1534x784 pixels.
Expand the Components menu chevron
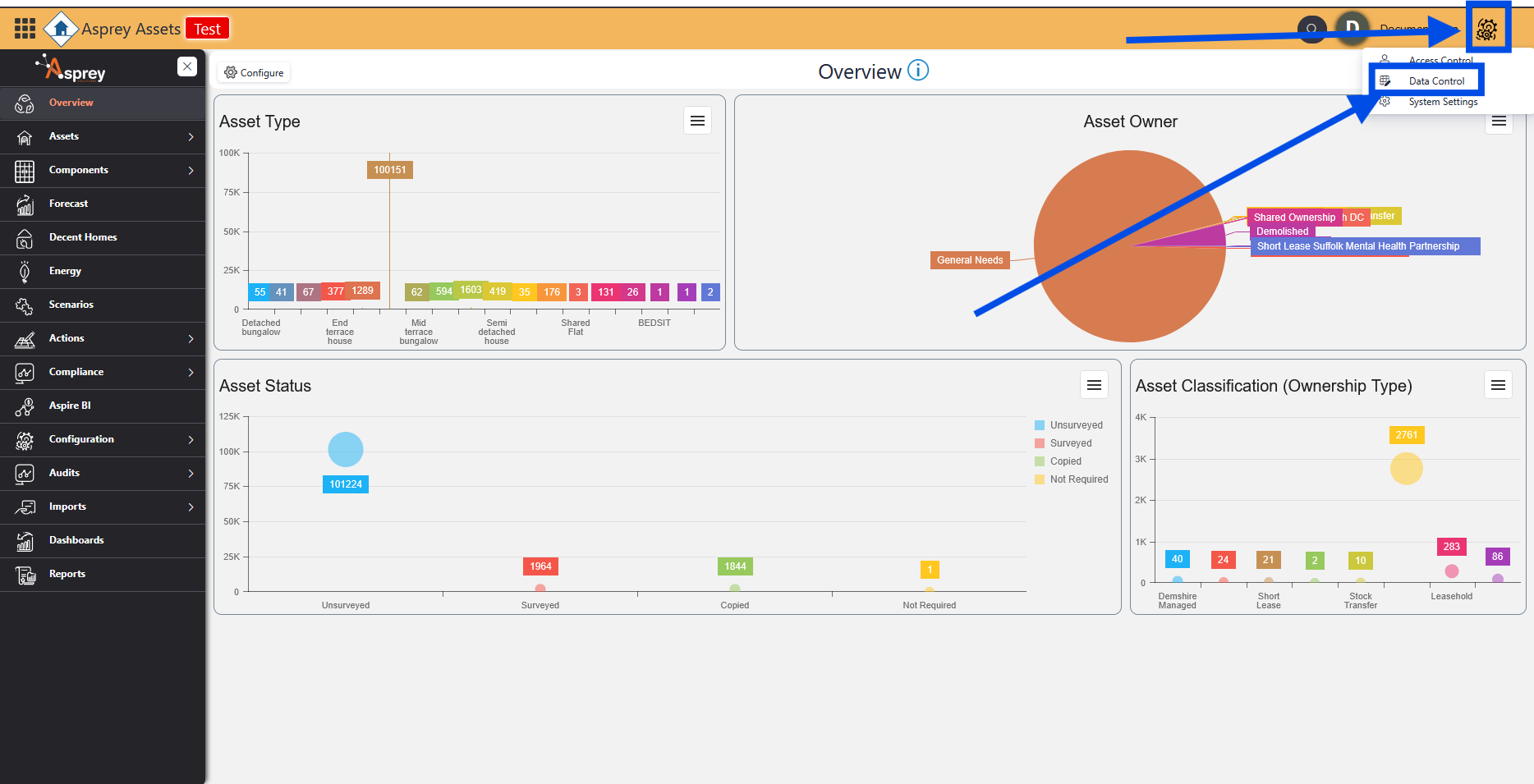(191, 171)
